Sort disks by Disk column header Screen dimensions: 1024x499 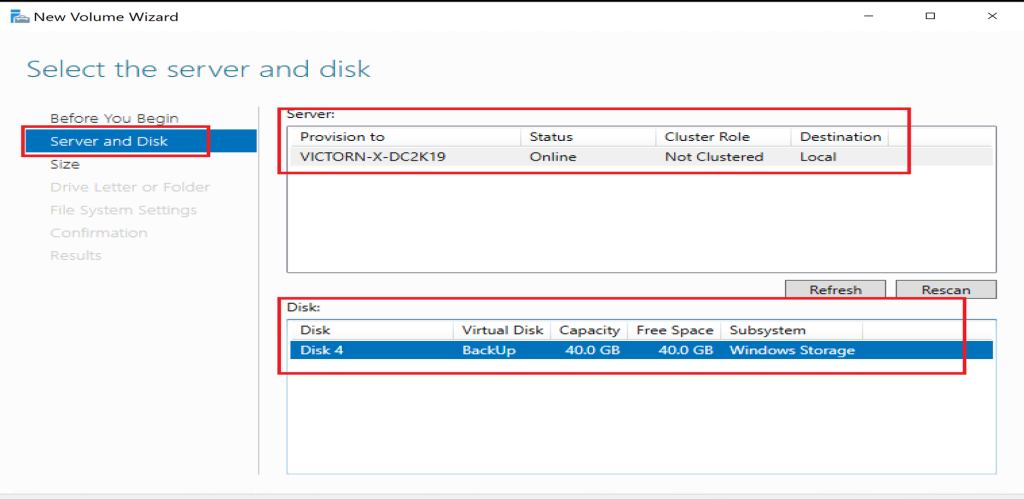[315, 330]
